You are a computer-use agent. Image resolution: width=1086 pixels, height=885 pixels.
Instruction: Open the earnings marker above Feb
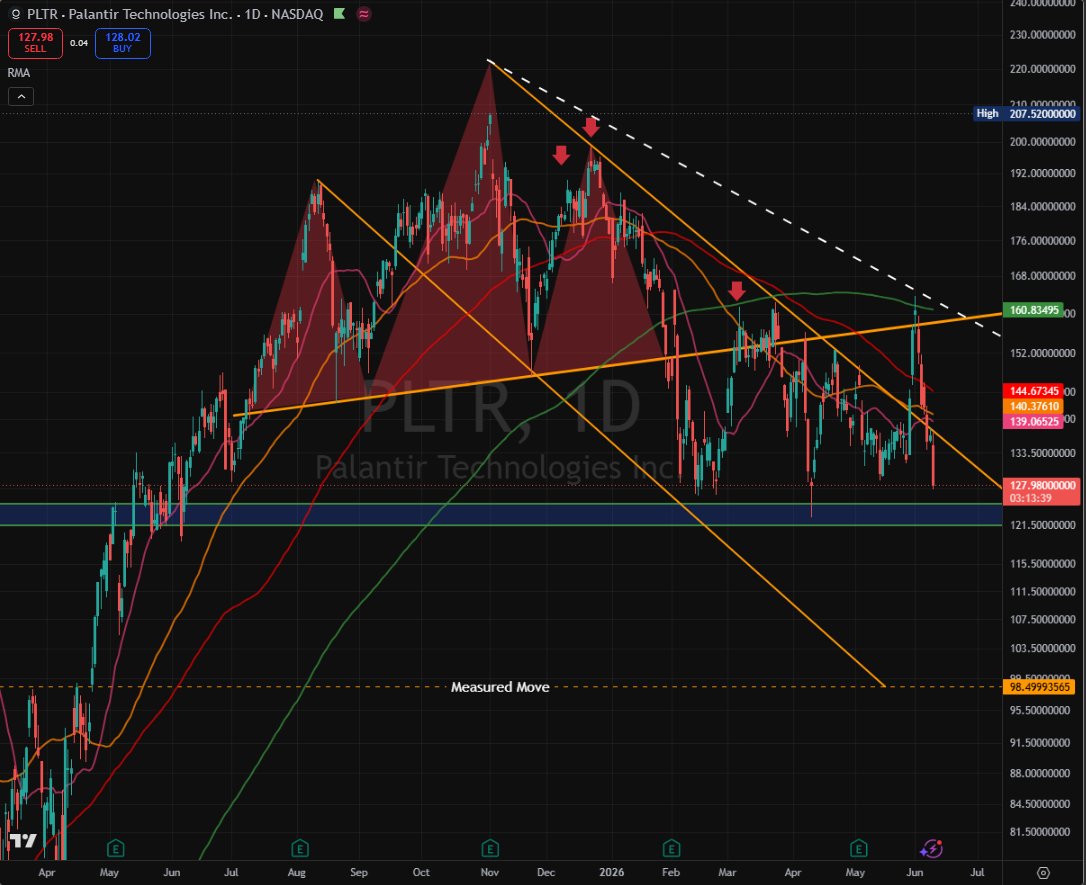670,848
